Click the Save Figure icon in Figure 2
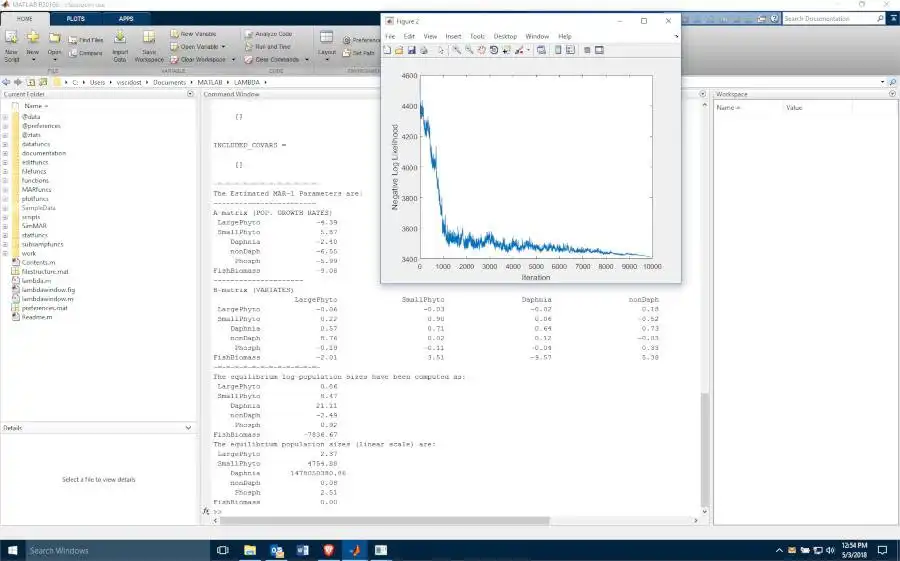The width and height of the screenshot is (900, 561). tap(412, 51)
